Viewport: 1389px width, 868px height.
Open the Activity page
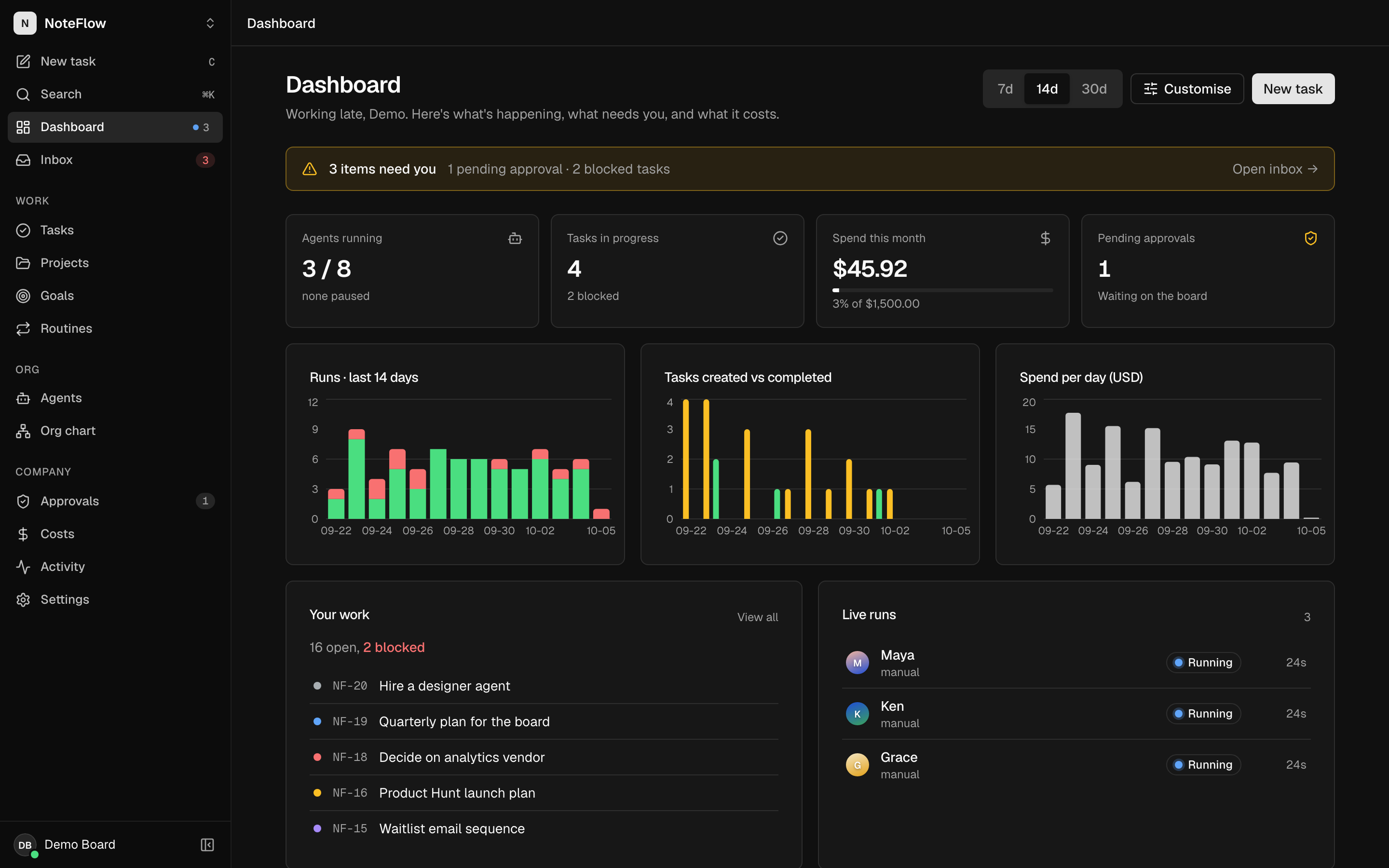(x=115, y=567)
